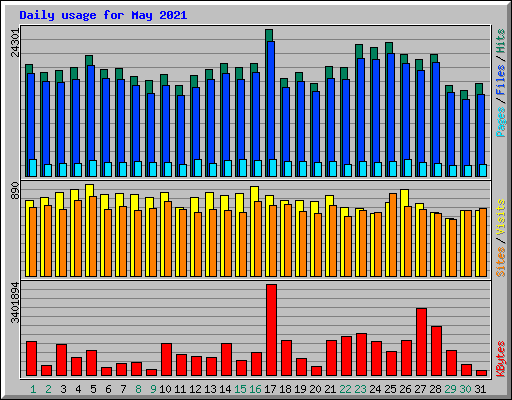The image size is (512, 400).
Task: Click the day label 21
Action: 330,389
